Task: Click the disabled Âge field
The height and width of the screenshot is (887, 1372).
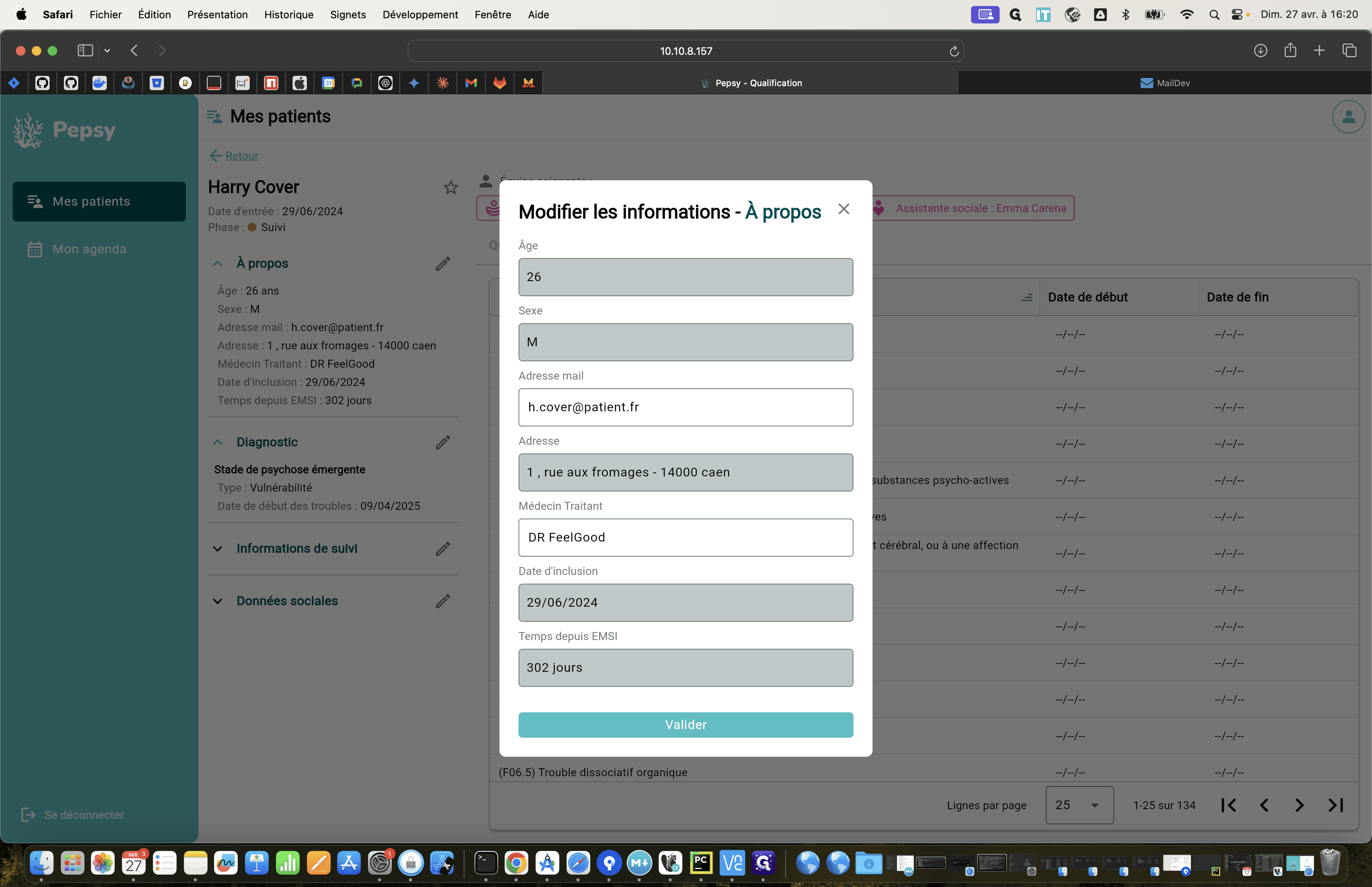Action: point(685,277)
